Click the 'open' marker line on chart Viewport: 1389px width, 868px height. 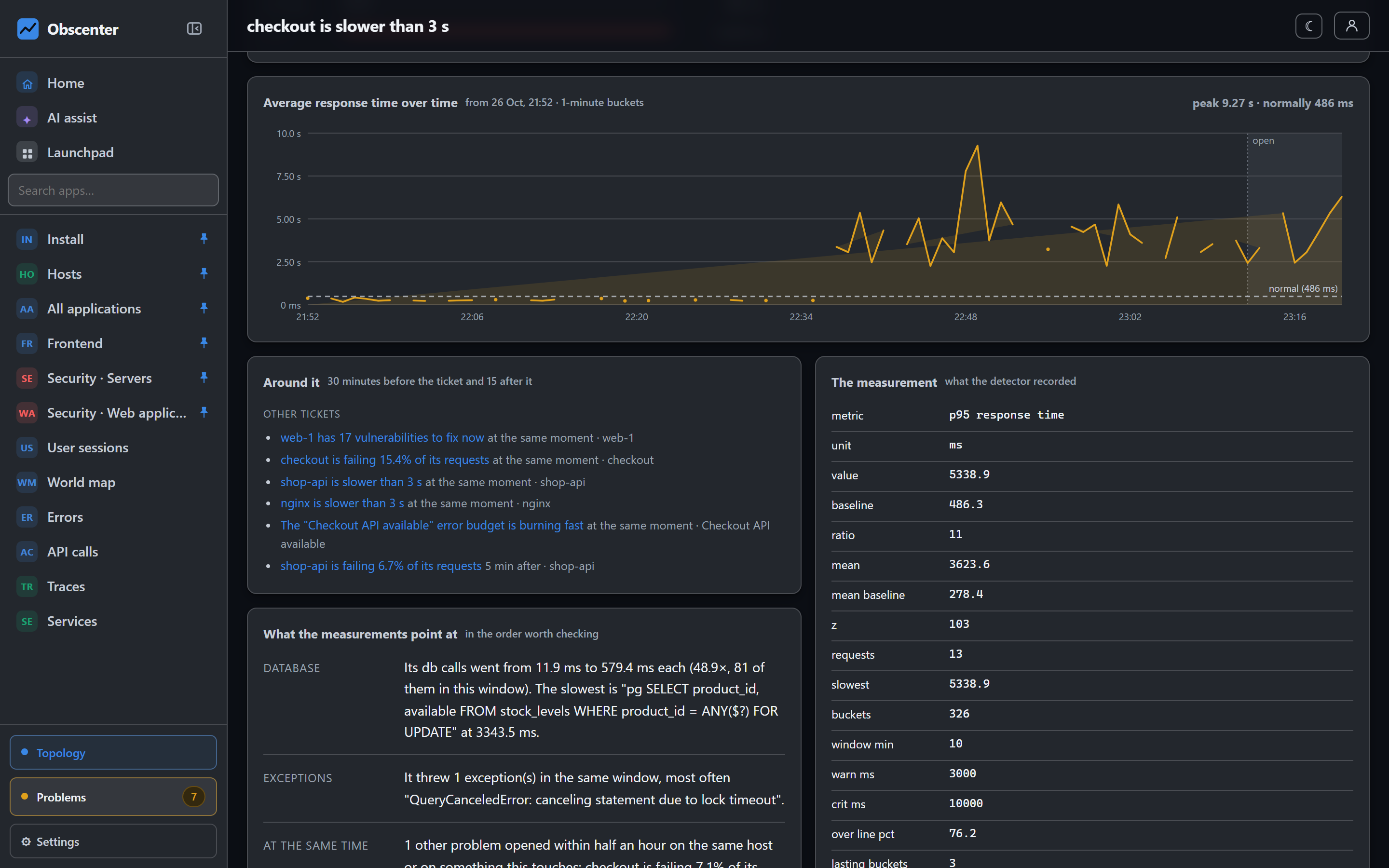1248,218
